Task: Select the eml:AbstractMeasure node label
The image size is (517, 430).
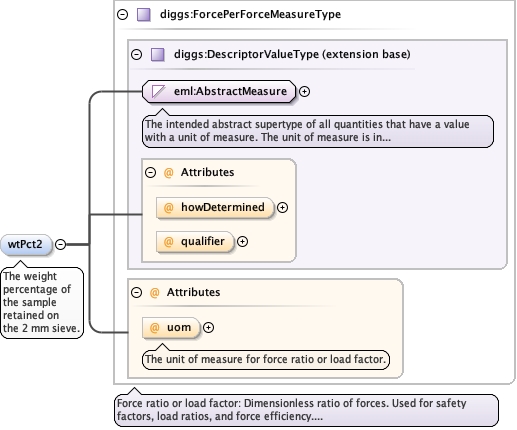Action: click(x=230, y=91)
